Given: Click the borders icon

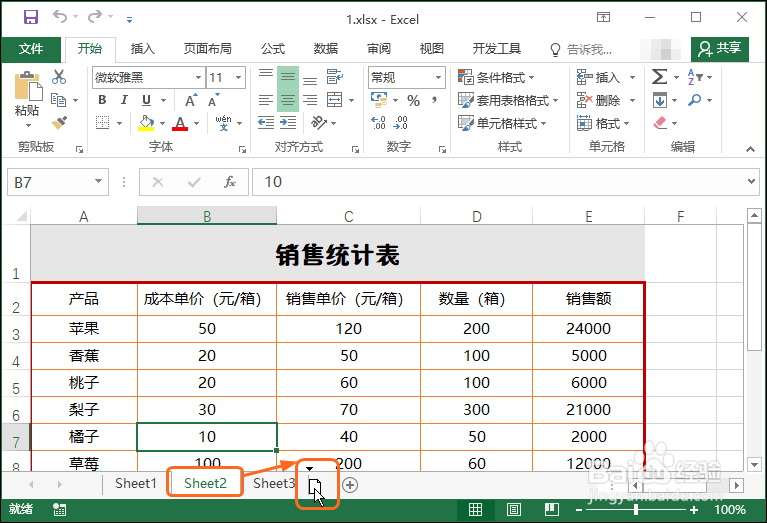Looking at the screenshot, I should 102,123.
